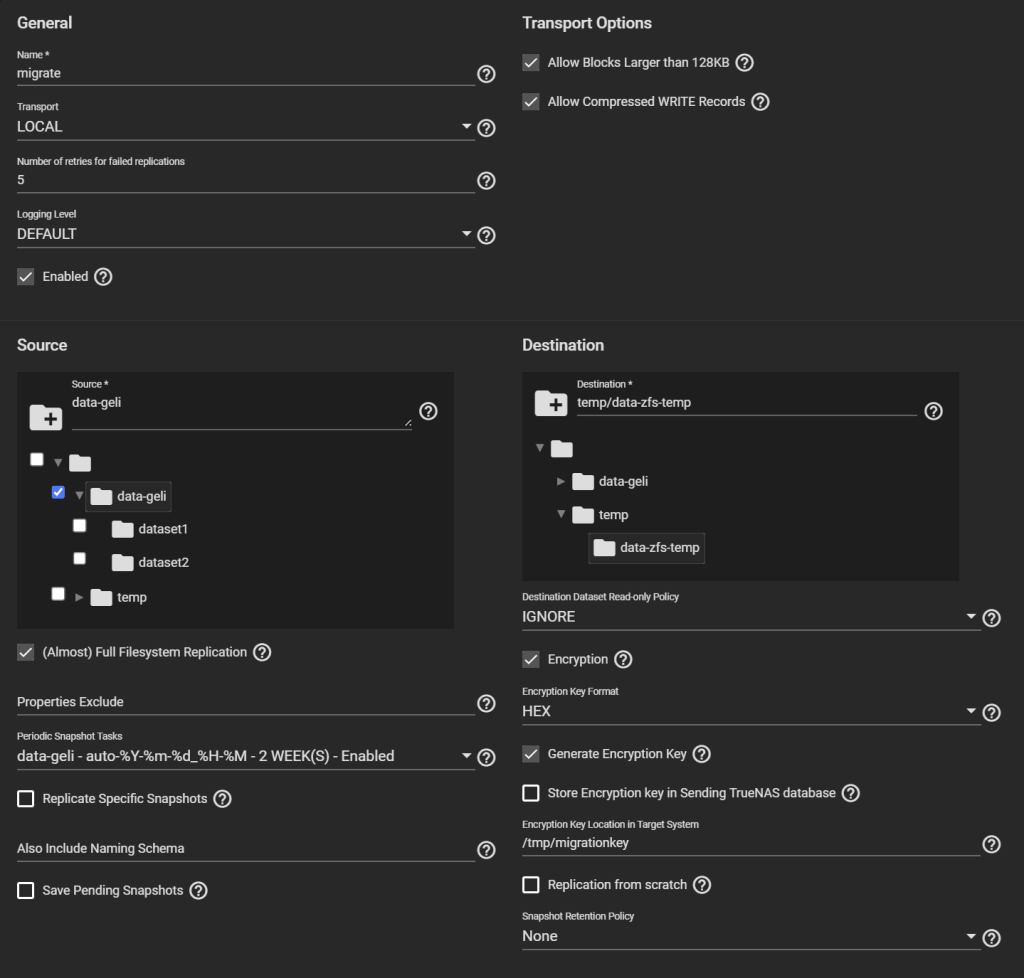Open Destination Dataset Read-only Policy dropdown
The image size is (1024, 978).
(x=749, y=617)
